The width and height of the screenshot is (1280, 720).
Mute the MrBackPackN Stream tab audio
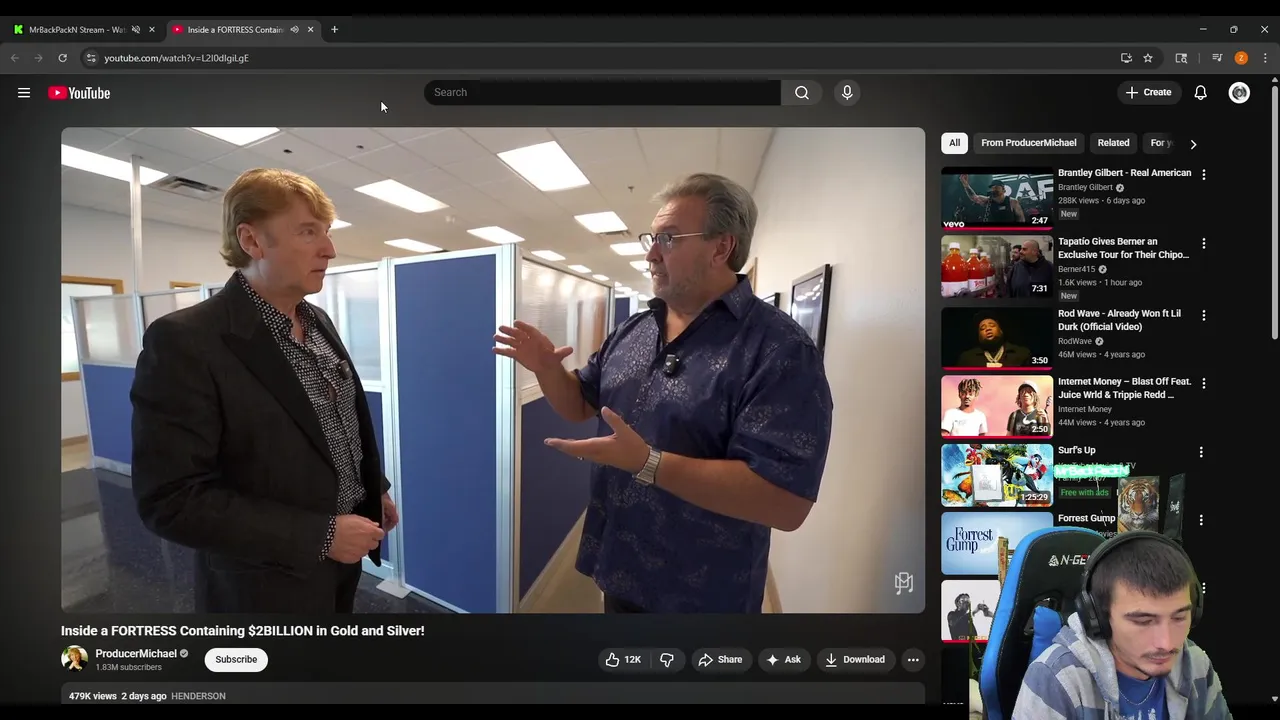[136, 30]
